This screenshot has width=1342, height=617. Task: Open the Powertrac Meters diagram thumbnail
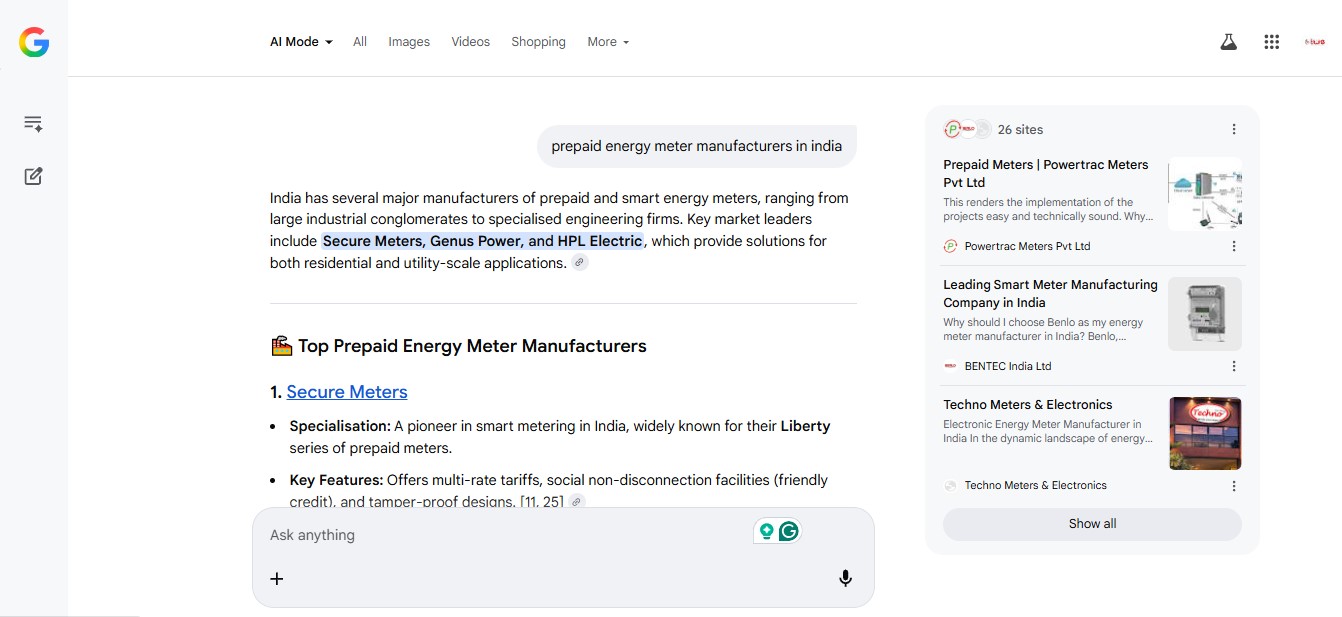1205,193
